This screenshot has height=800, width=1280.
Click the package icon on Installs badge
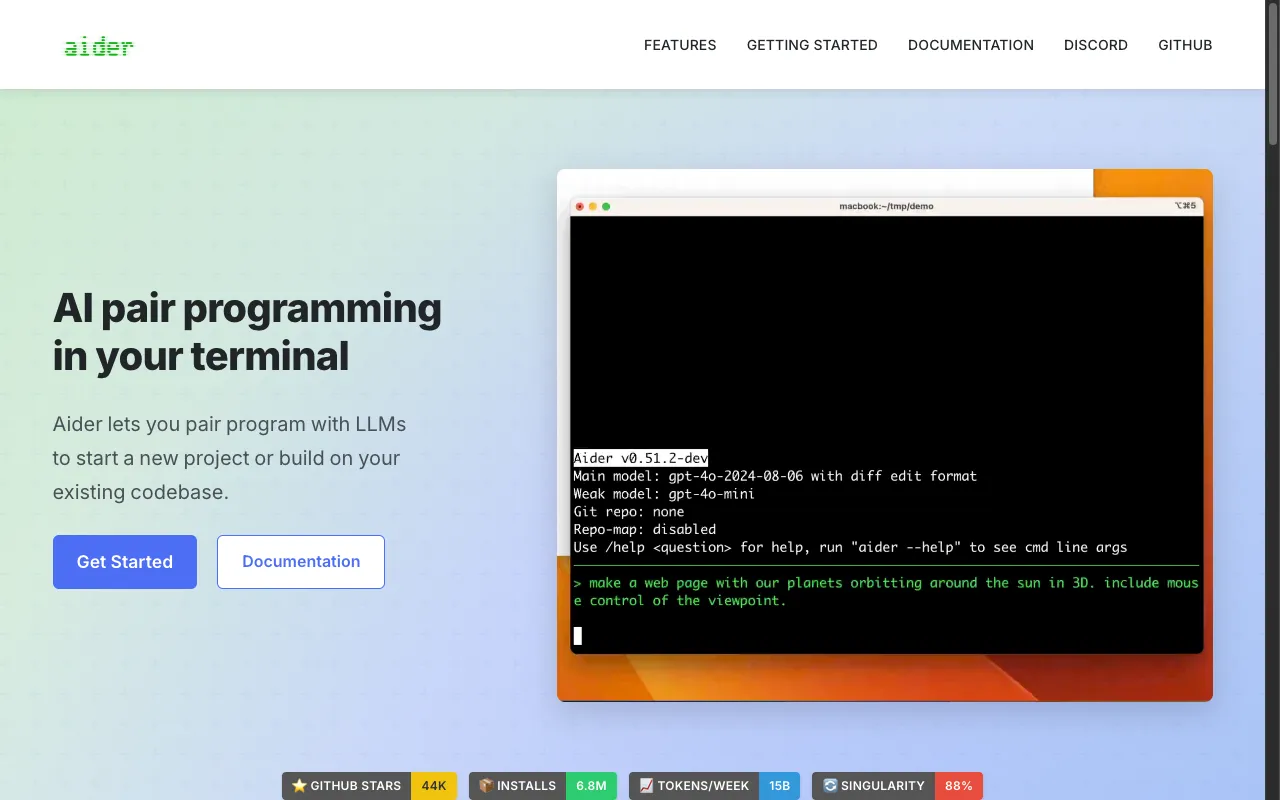[x=486, y=786]
